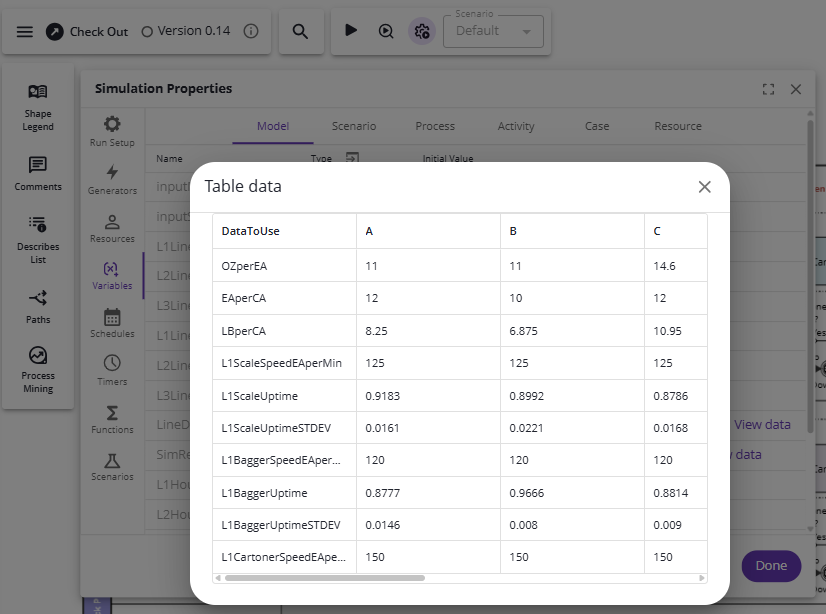
Task: Click the table horizontal scrollbar
Action: (325, 577)
